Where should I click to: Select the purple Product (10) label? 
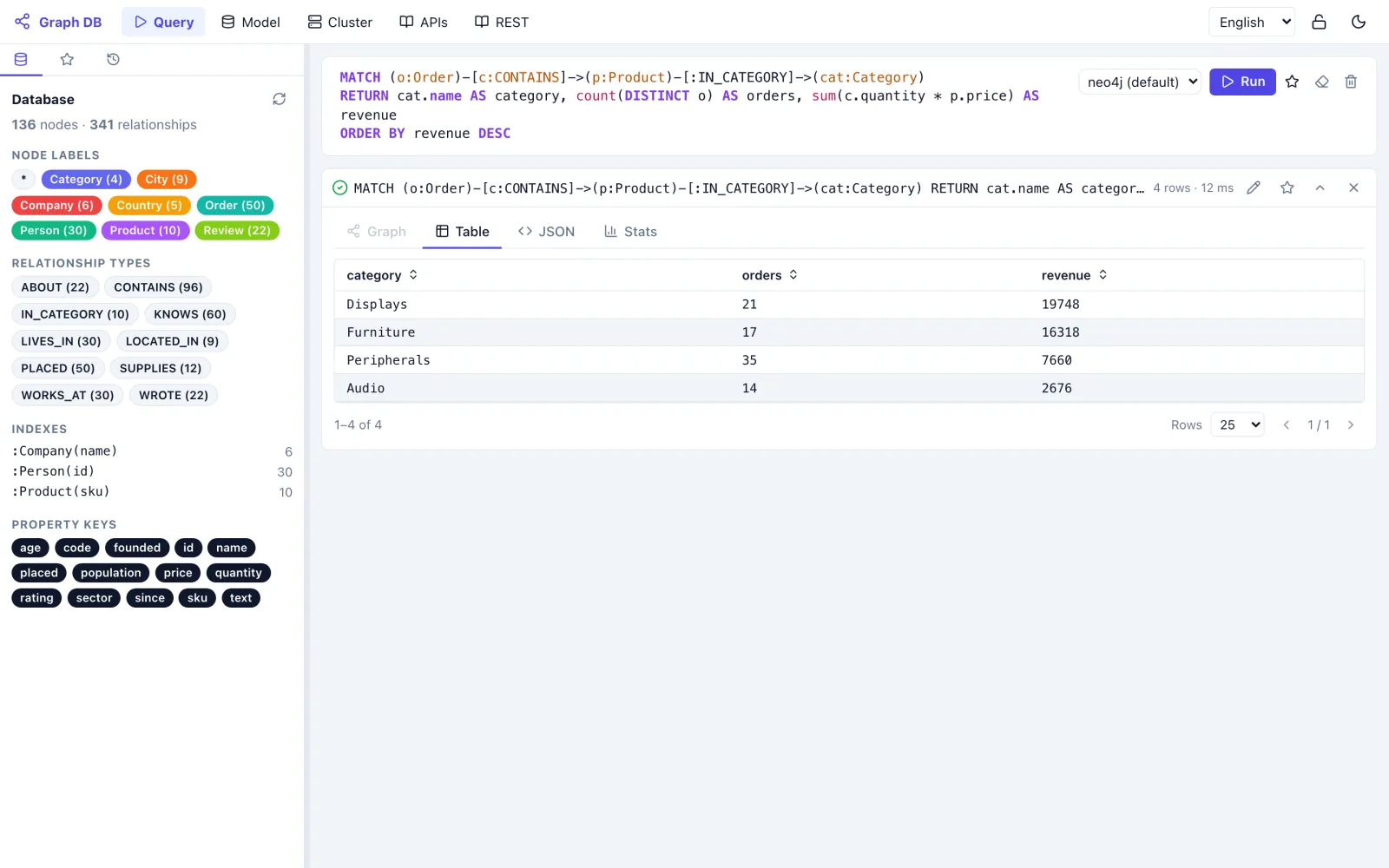click(145, 231)
